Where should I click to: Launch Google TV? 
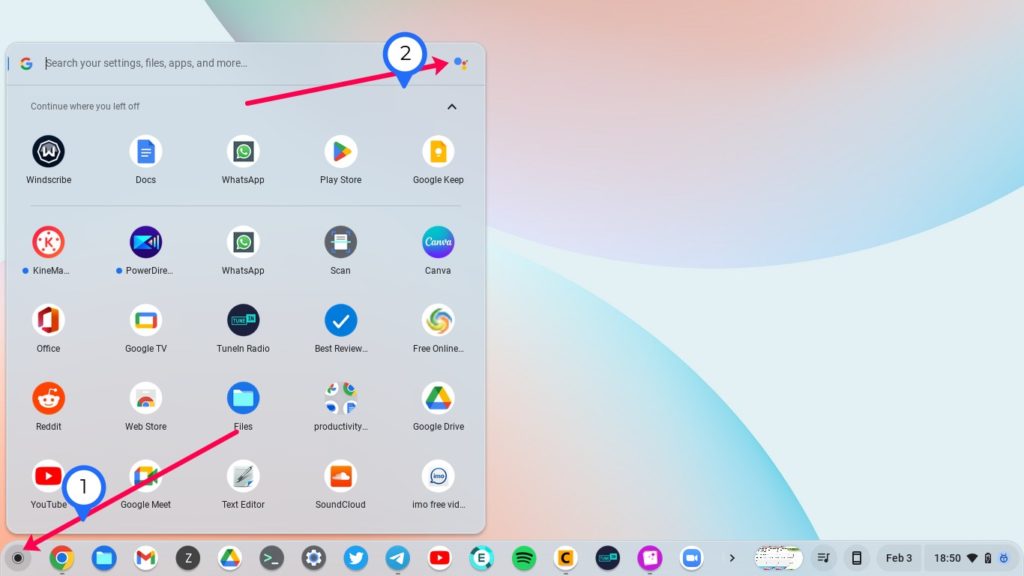[x=146, y=320]
